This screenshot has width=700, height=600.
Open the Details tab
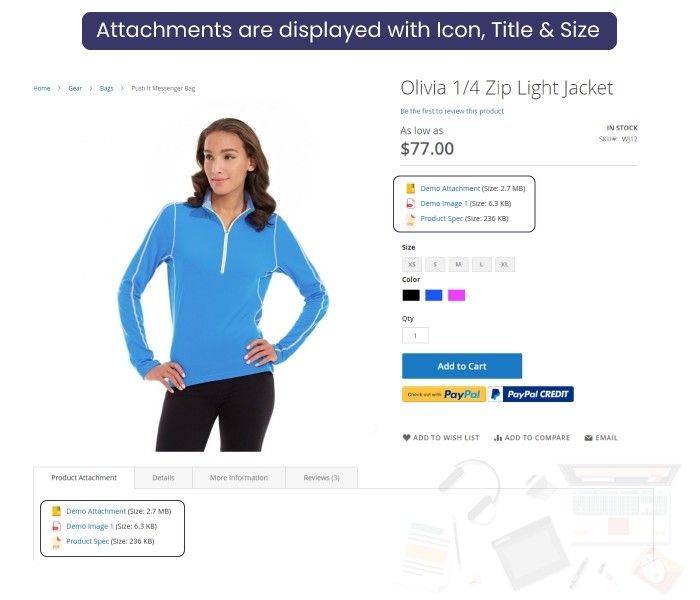(x=163, y=478)
